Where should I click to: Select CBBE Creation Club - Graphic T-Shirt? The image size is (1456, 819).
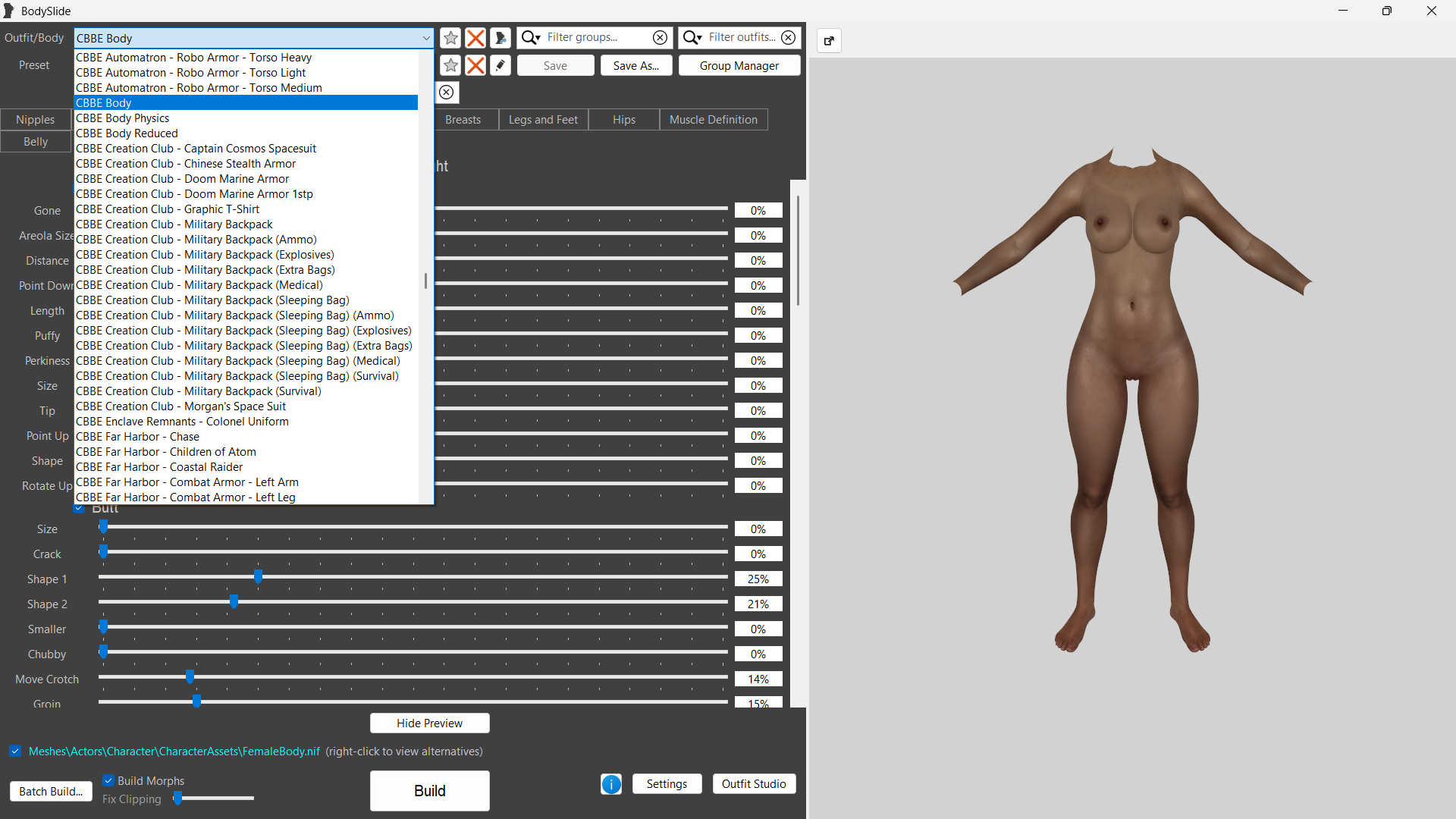click(x=246, y=209)
